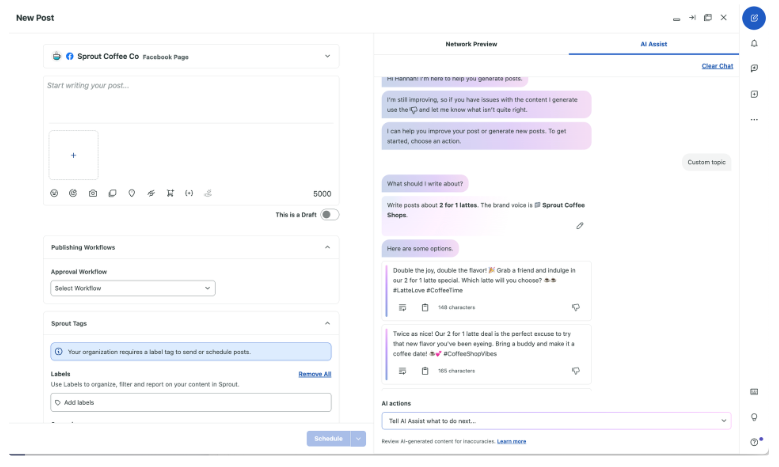Select the Twice as nice post option text
Screen dimensions: 779x467
(483, 344)
